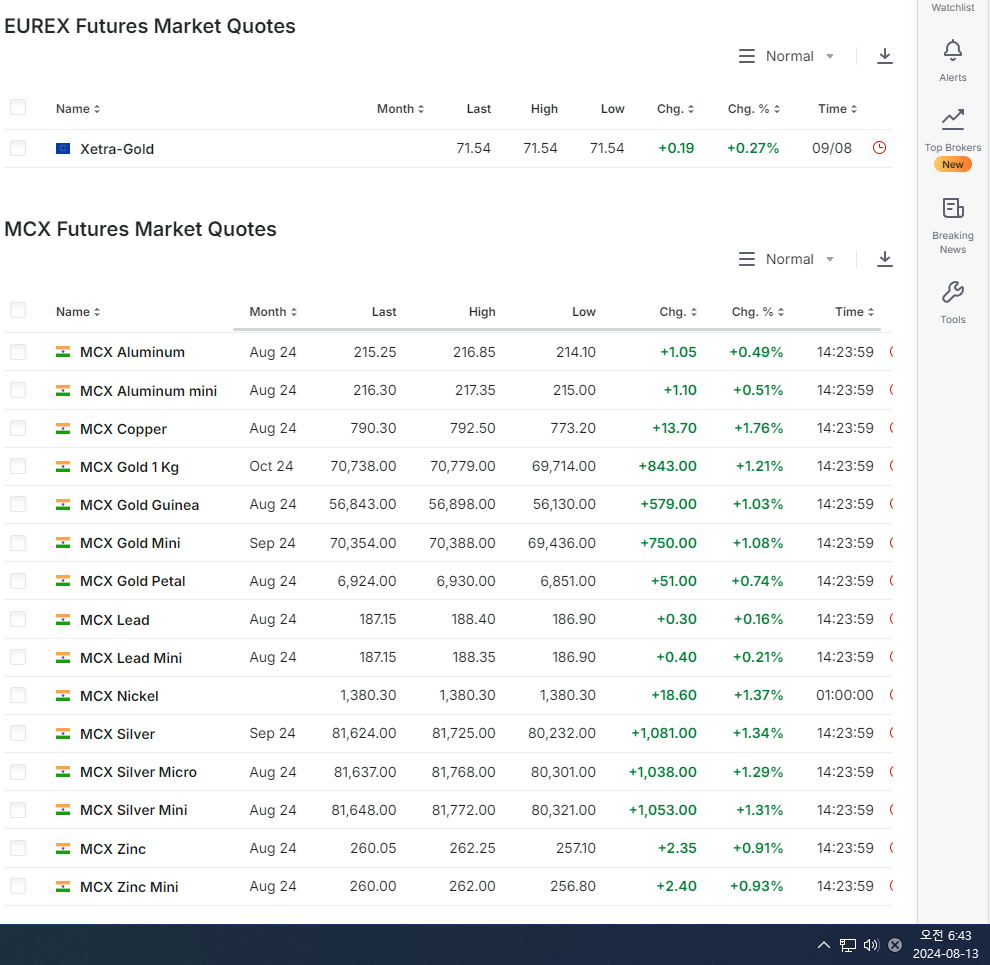Click the EU flag next to Xetra-Gold
The width and height of the screenshot is (990, 965).
tap(63, 148)
